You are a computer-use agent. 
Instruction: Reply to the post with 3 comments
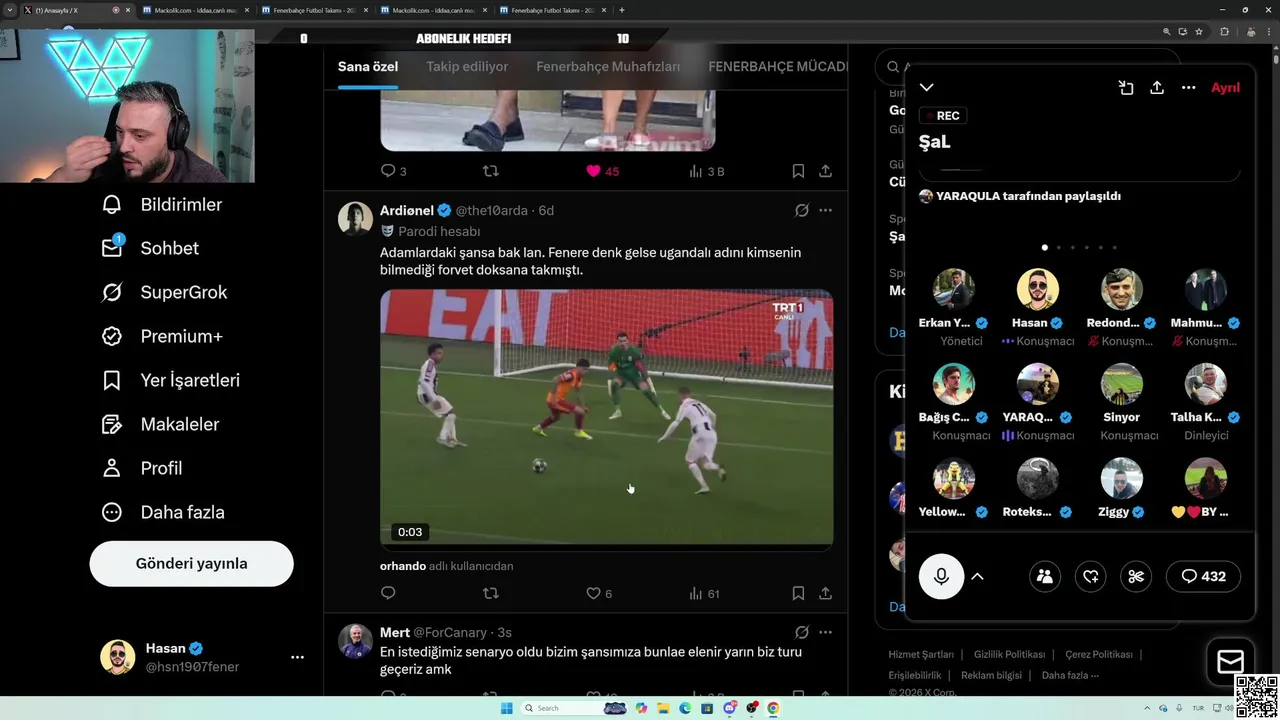pyautogui.click(x=393, y=171)
